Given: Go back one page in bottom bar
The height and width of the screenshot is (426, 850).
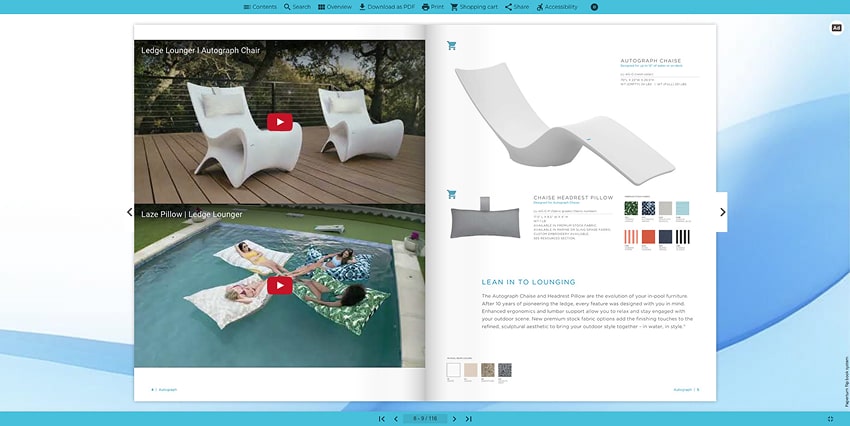Looking at the screenshot, I should [x=396, y=419].
